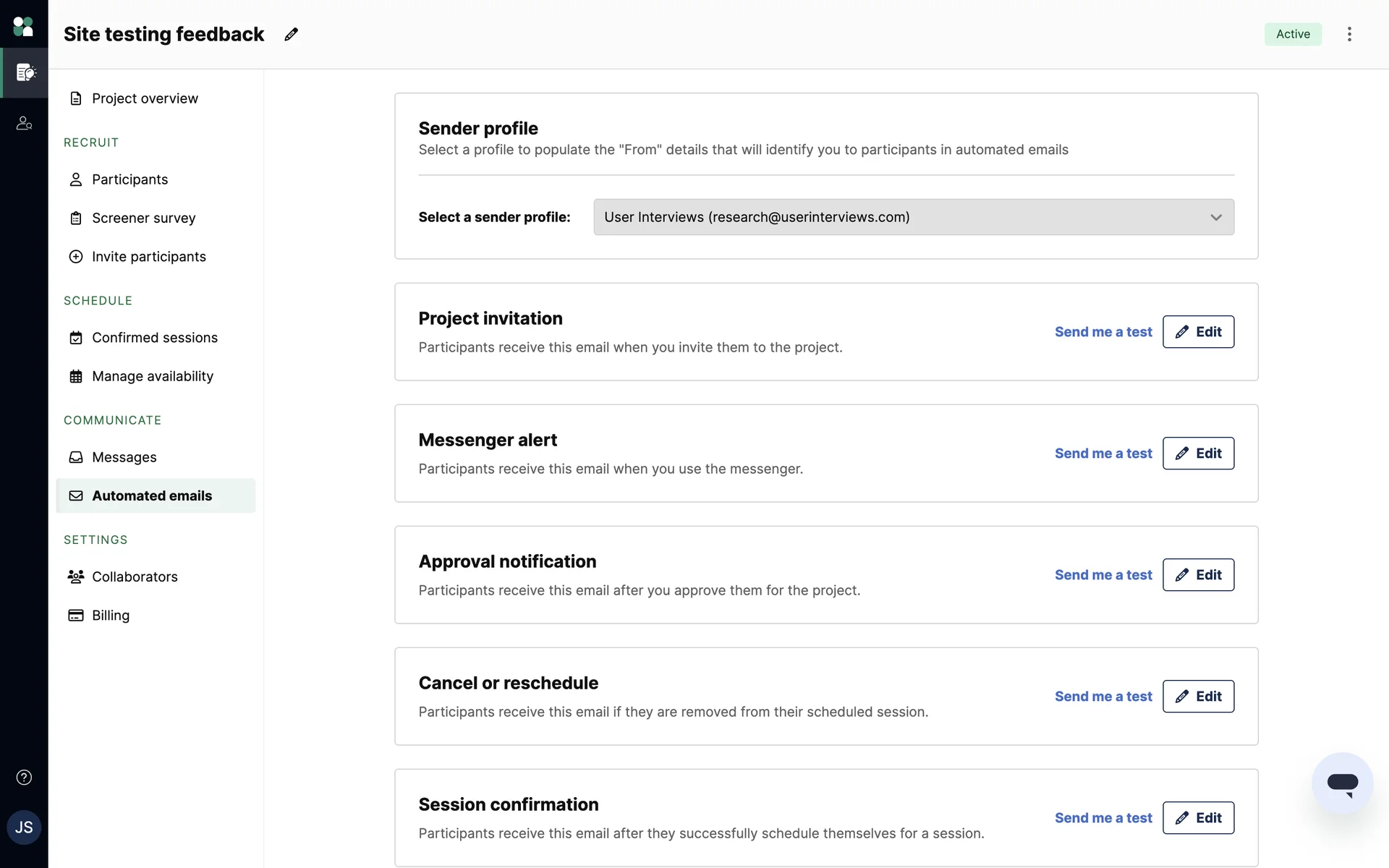This screenshot has height=868, width=1389.
Task: Send me a test Messenger alert
Action: (1103, 454)
